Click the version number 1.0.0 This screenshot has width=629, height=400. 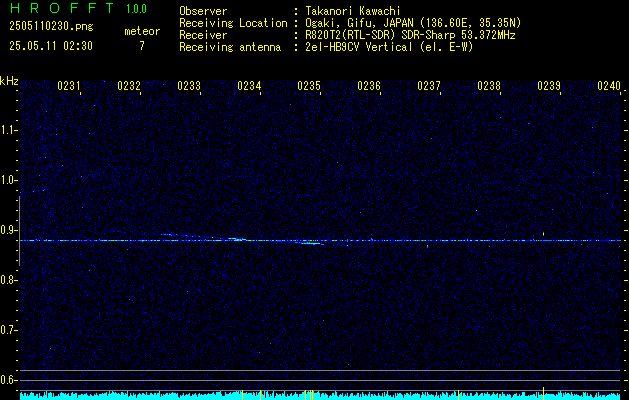coord(136,9)
